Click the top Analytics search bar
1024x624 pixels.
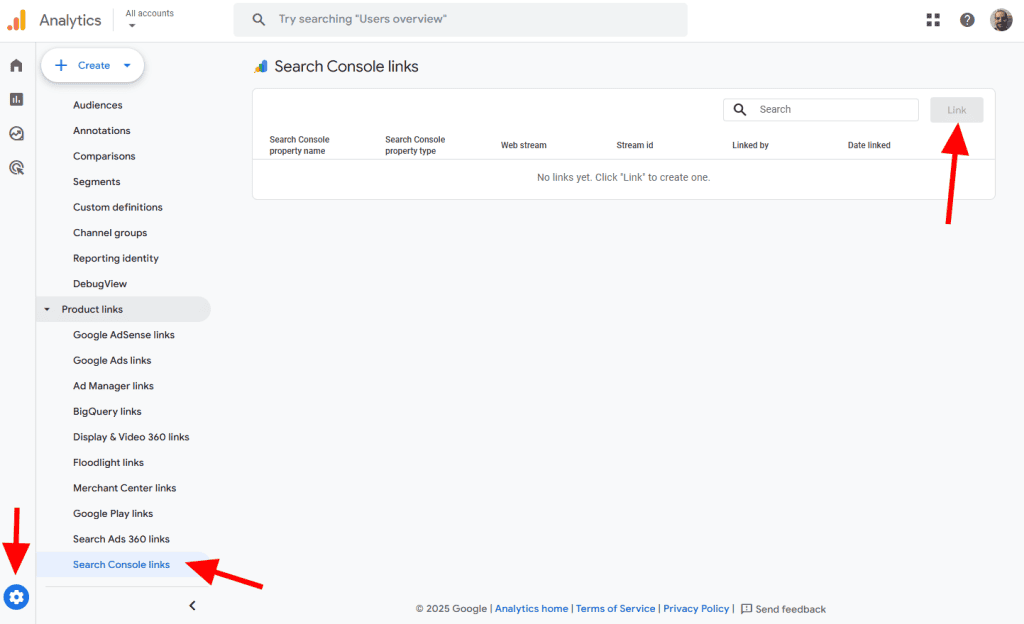(x=460, y=20)
